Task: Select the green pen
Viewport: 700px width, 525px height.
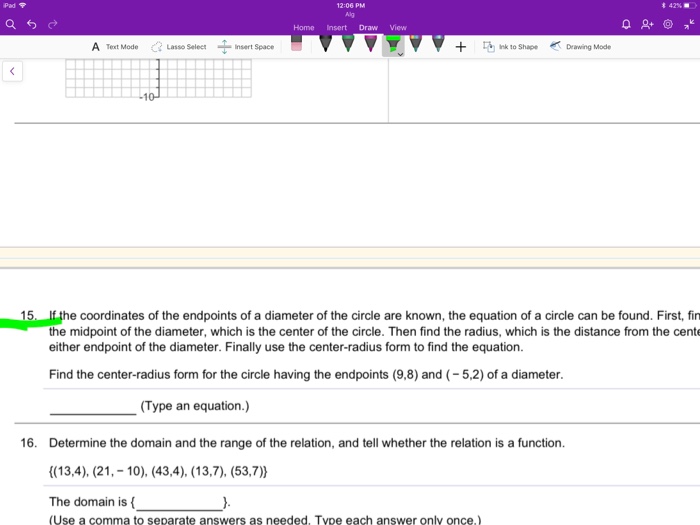Action: click(348, 43)
